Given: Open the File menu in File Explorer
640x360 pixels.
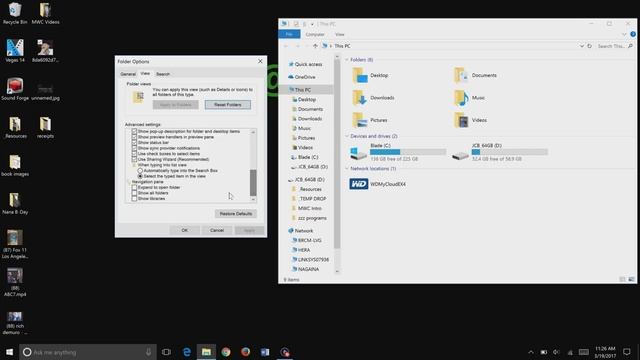Looking at the screenshot, I should click(289, 34).
